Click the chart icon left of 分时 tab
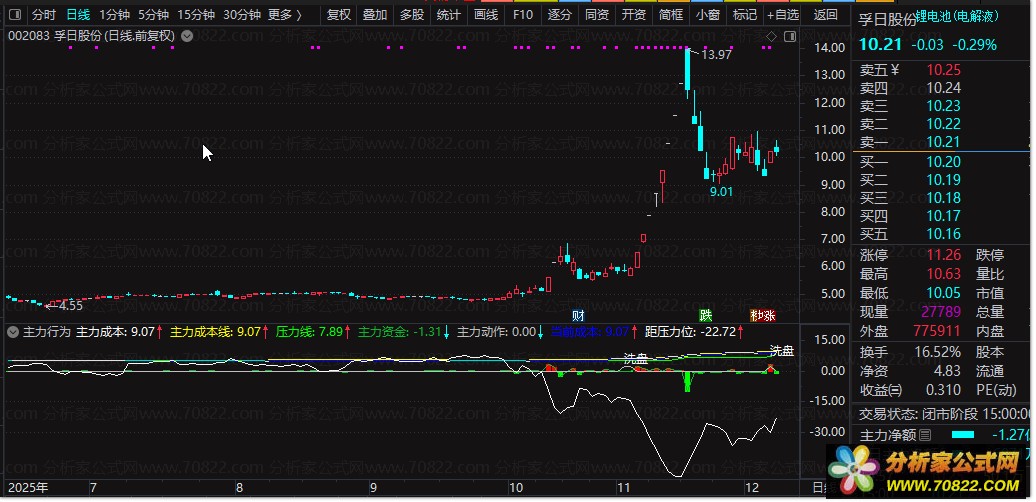This screenshot has height=502, width=1036. click(x=14, y=15)
